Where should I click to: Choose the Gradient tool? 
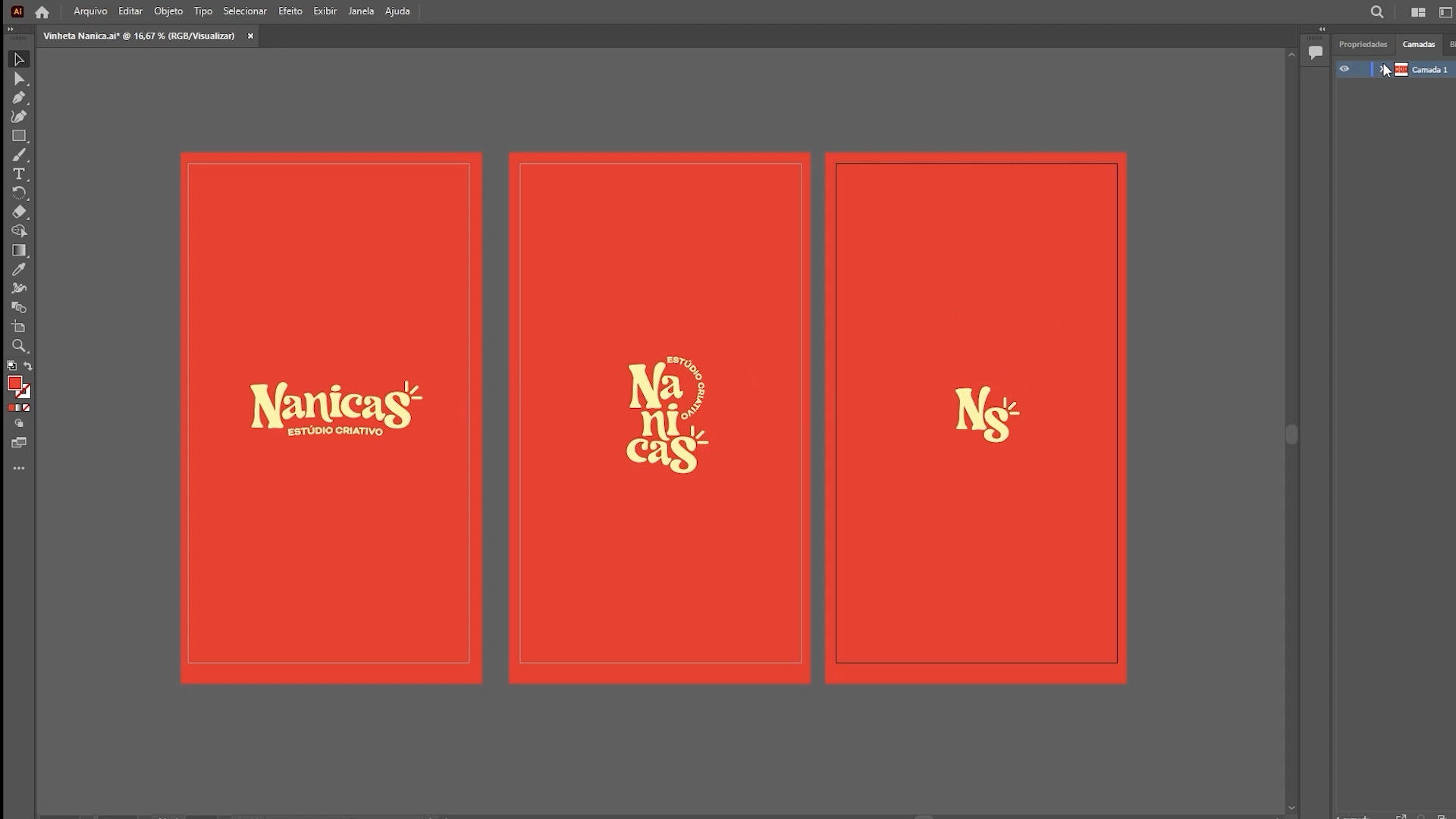(x=19, y=250)
